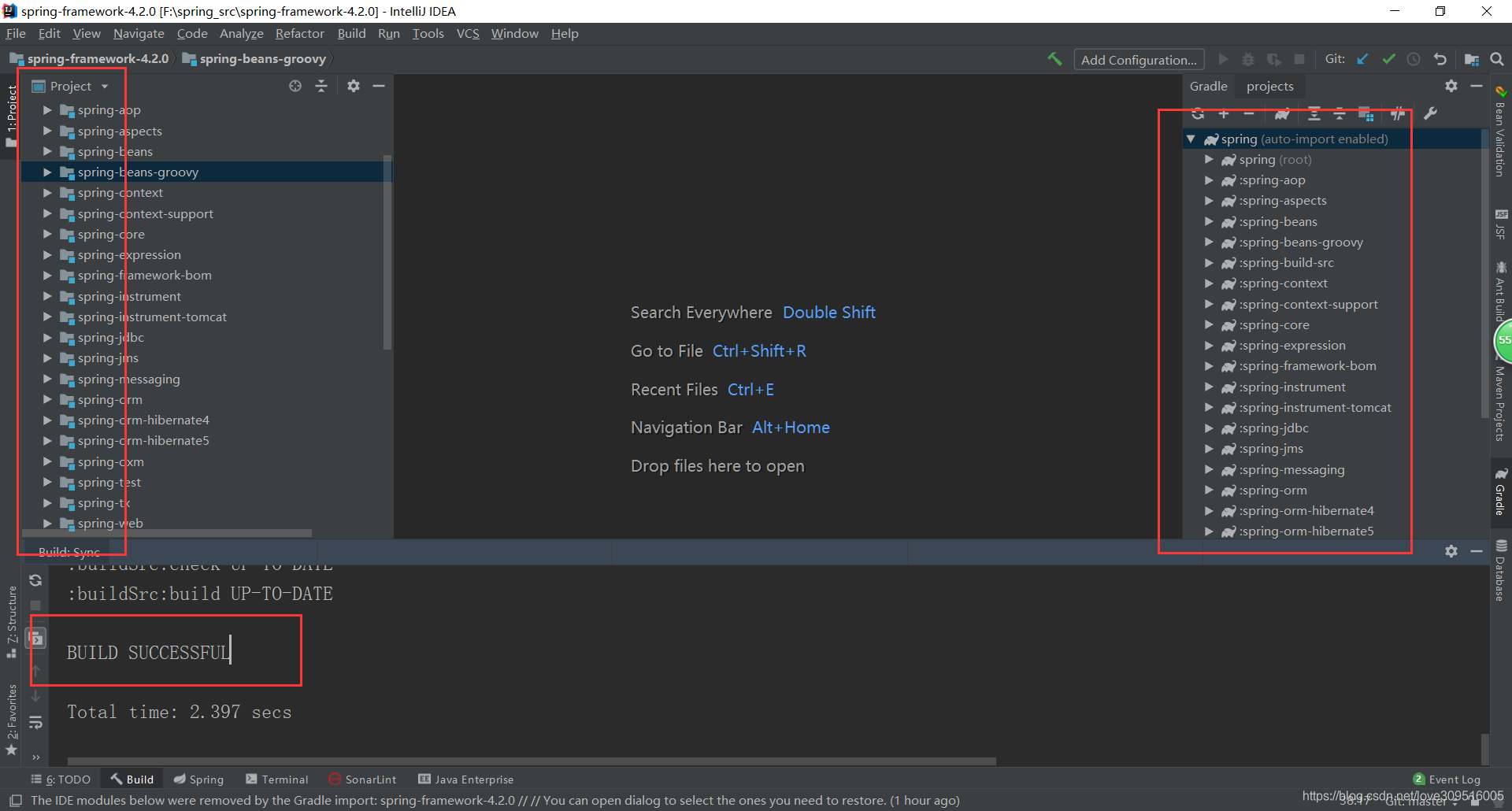The image size is (1512, 811).
Task: Open Project panel gear settings
Action: [x=354, y=86]
